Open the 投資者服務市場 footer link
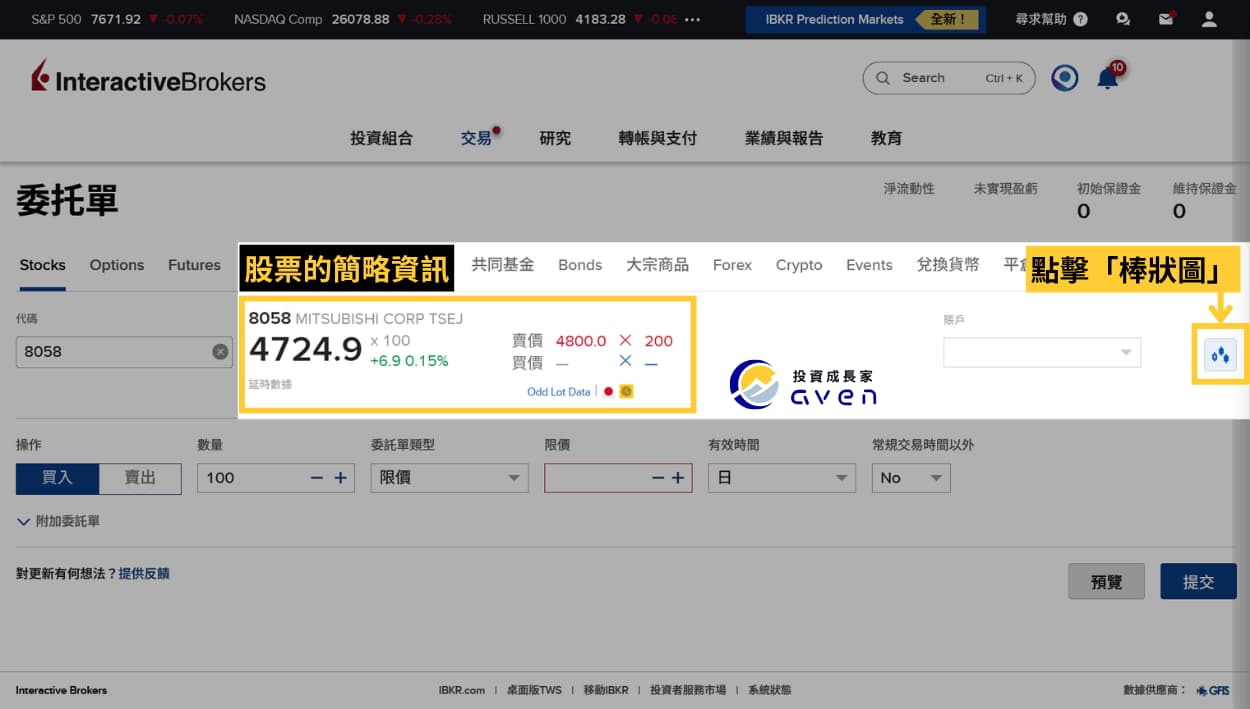The width and height of the screenshot is (1250, 709). [688, 690]
